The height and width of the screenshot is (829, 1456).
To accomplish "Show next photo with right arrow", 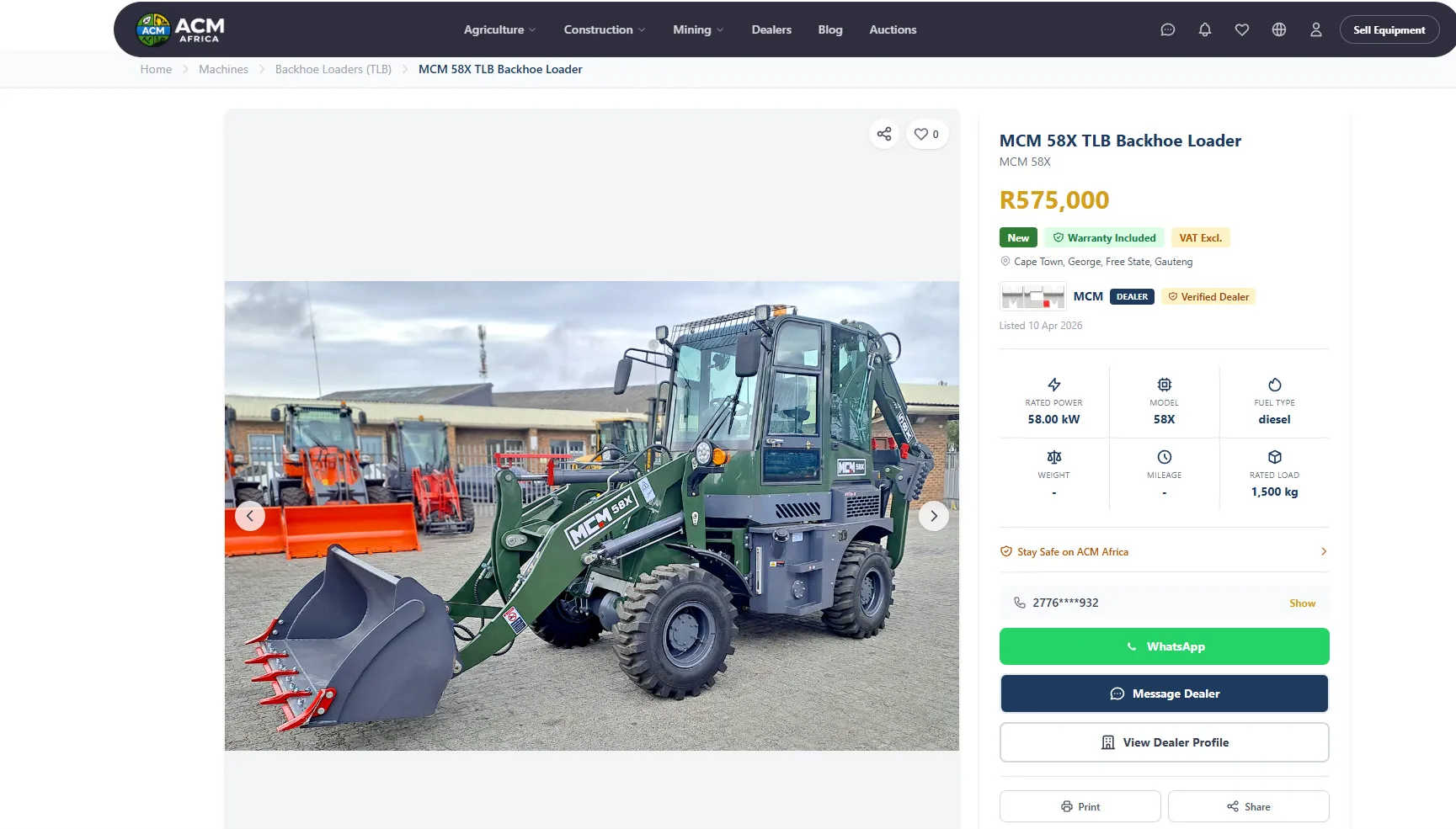I will pyautogui.click(x=933, y=516).
